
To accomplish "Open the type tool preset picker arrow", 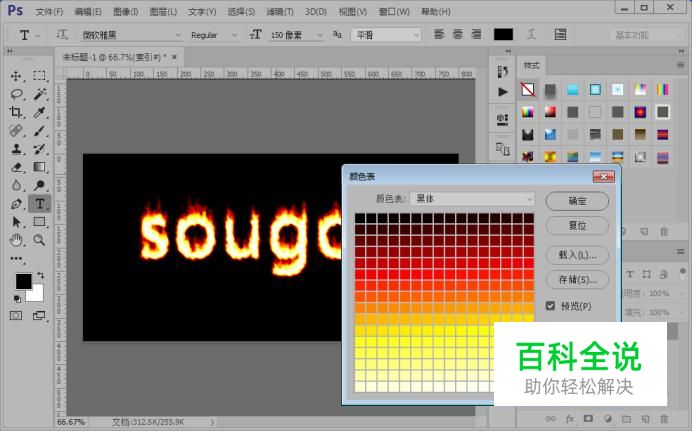I will [38, 35].
